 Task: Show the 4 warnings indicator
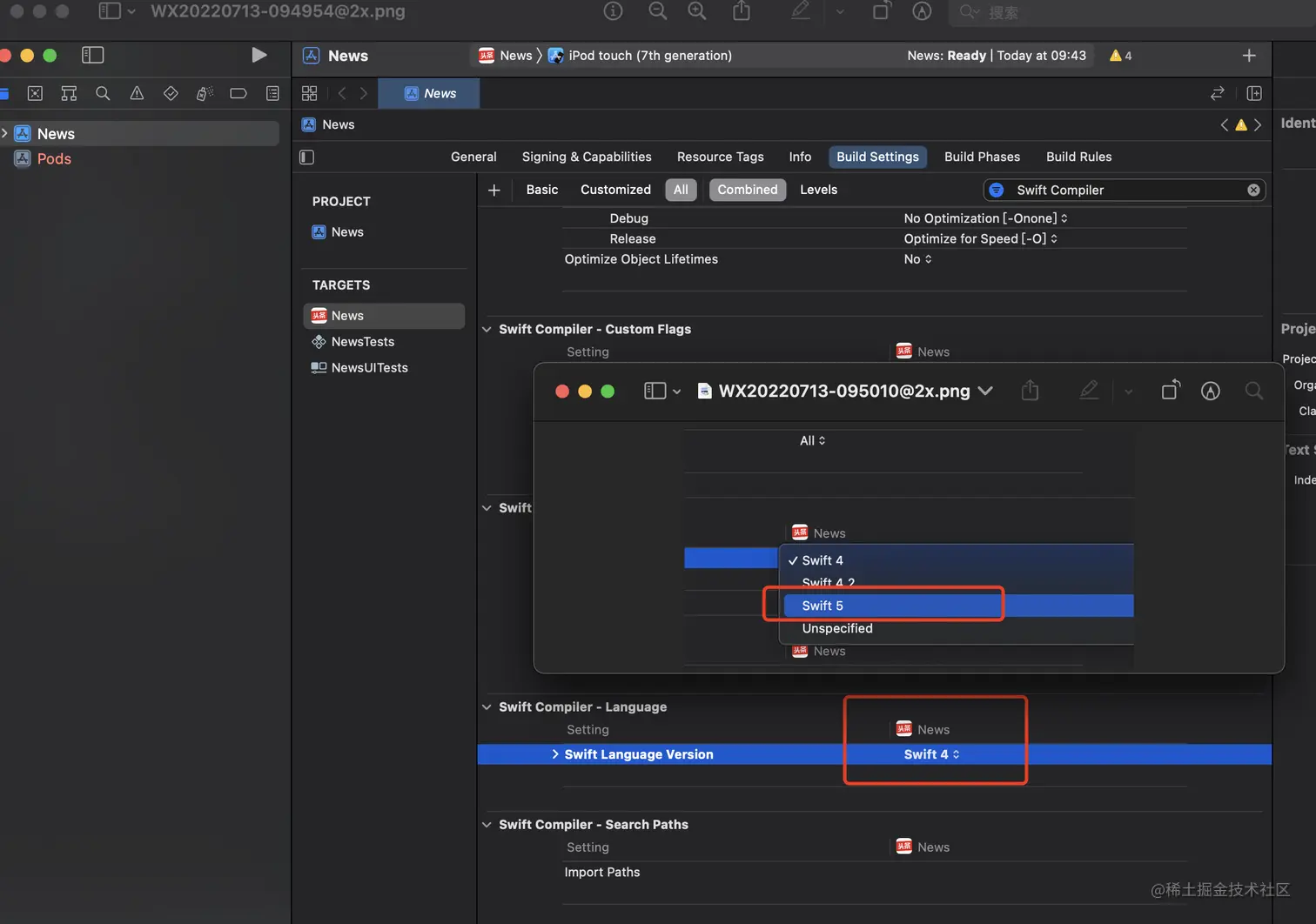pyautogui.click(x=1121, y=55)
